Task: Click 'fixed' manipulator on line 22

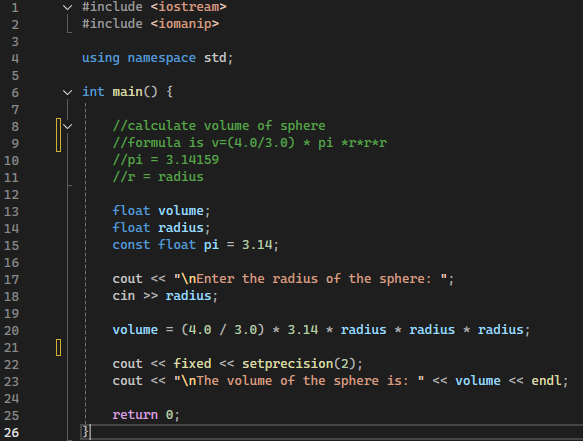Action: point(192,364)
